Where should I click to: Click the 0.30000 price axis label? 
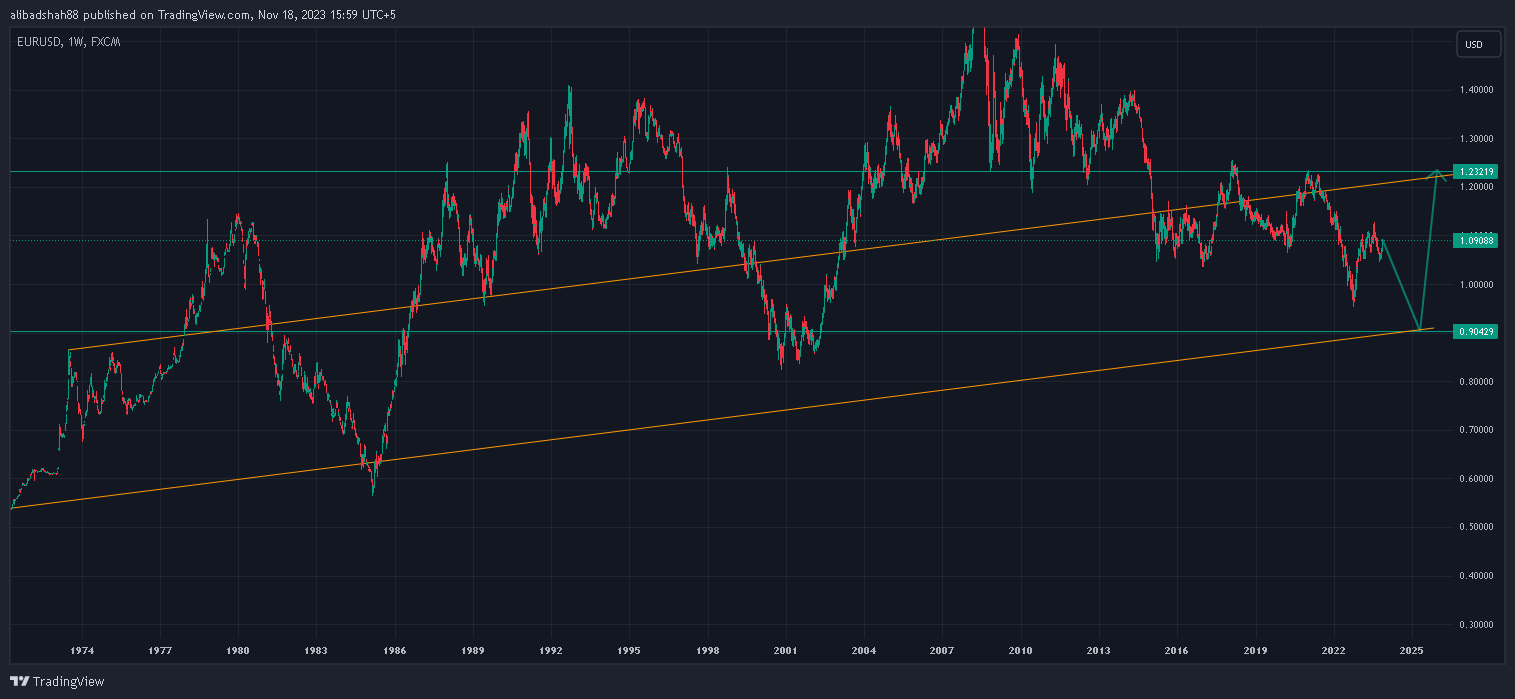[1477, 625]
